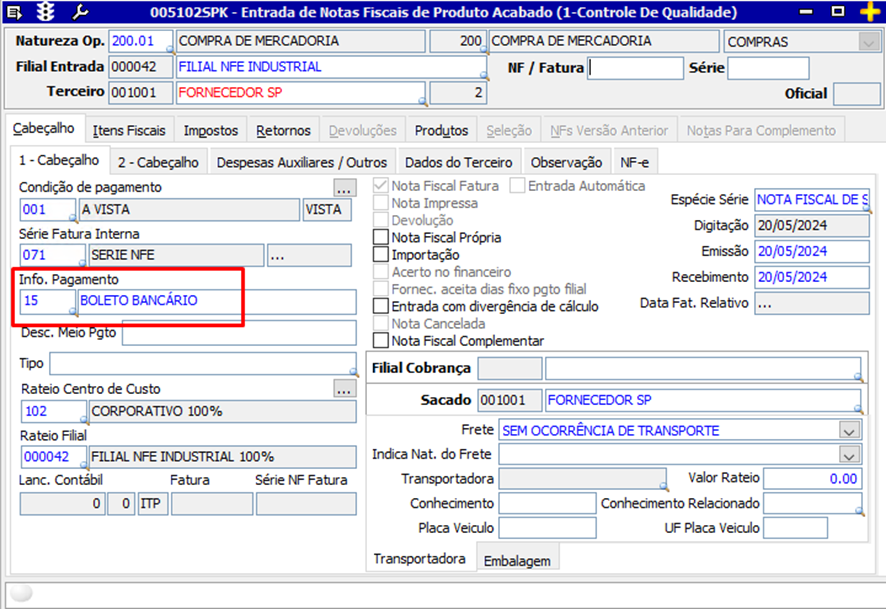
Task: Open lookup on Filial Cobrança name field
Action: [858, 377]
